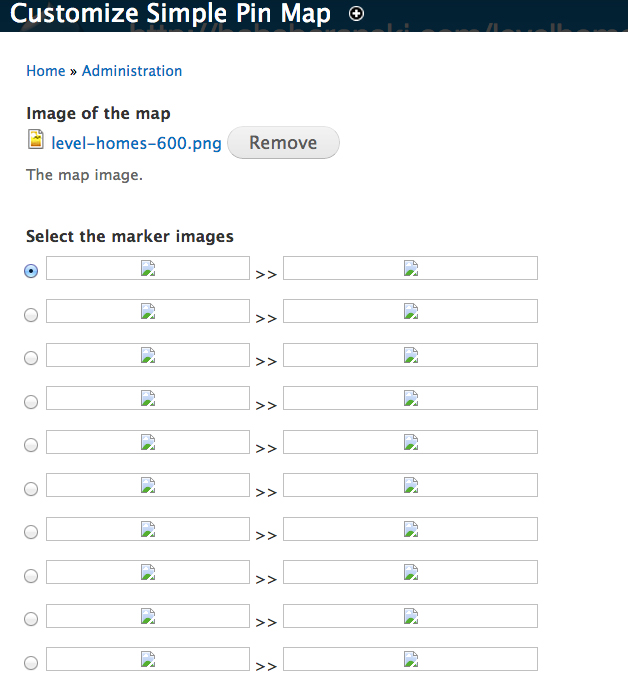Image resolution: width=628 pixels, height=680 pixels.
Task: Select the eighth marker images radio button
Action: (x=31, y=576)
